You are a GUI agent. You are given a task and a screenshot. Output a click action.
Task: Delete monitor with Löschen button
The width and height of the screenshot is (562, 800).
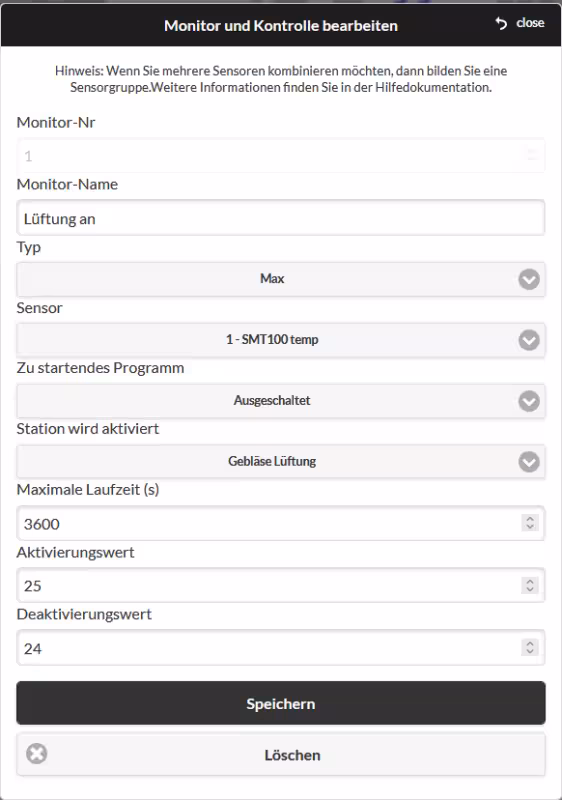click(x=281, y=755)
